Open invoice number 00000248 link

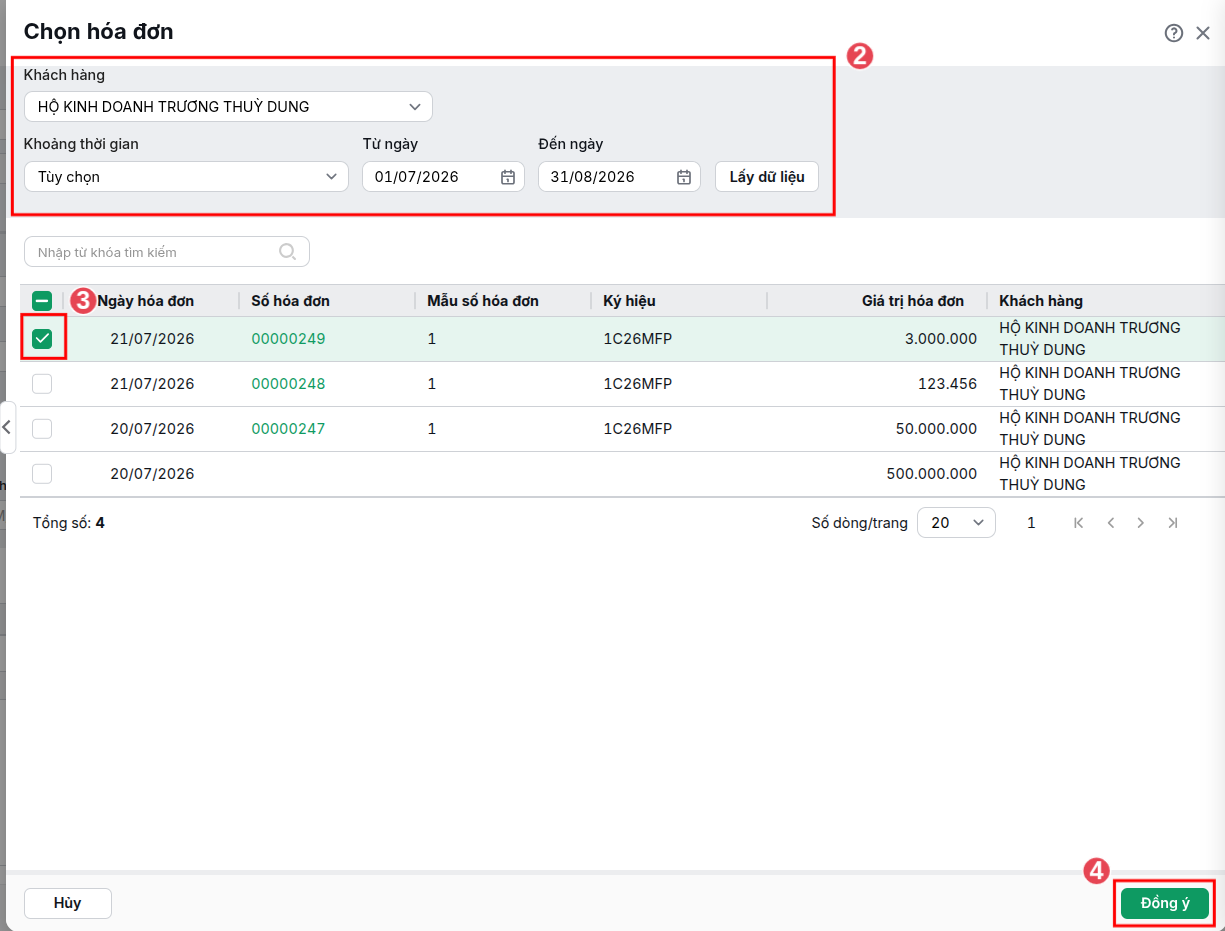pyautogui.click(x=288, y=384)
